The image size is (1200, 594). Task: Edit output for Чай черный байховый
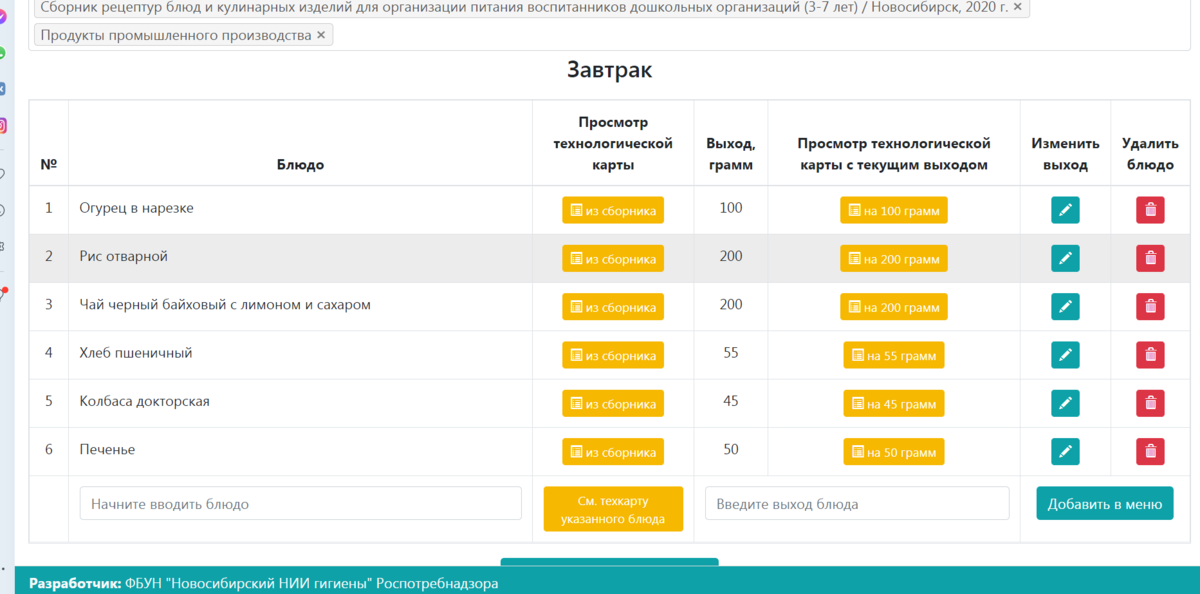pyautogui.click(x=1065, y=307)
